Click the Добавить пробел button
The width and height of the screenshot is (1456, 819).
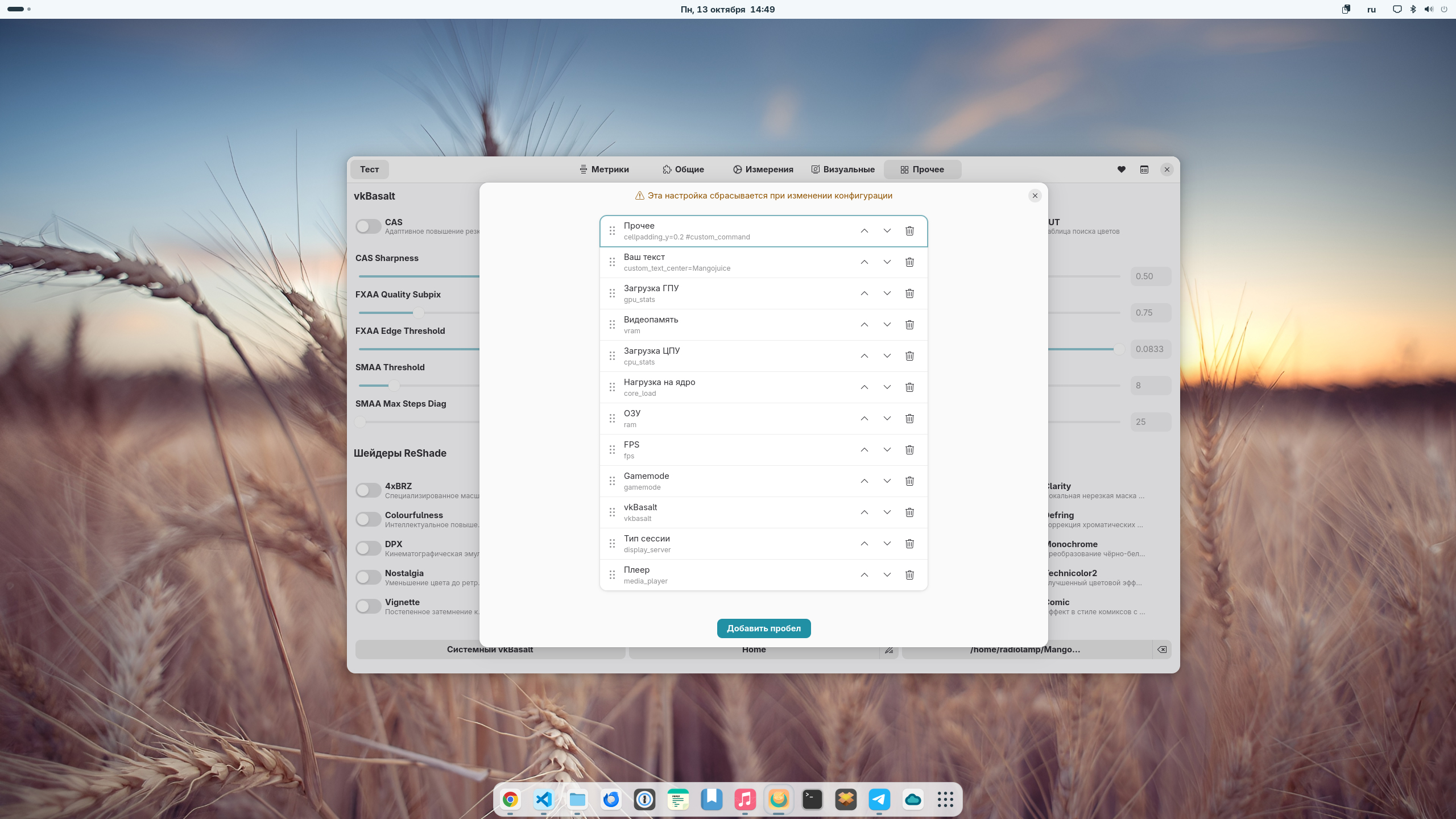(x=763, y=628)
